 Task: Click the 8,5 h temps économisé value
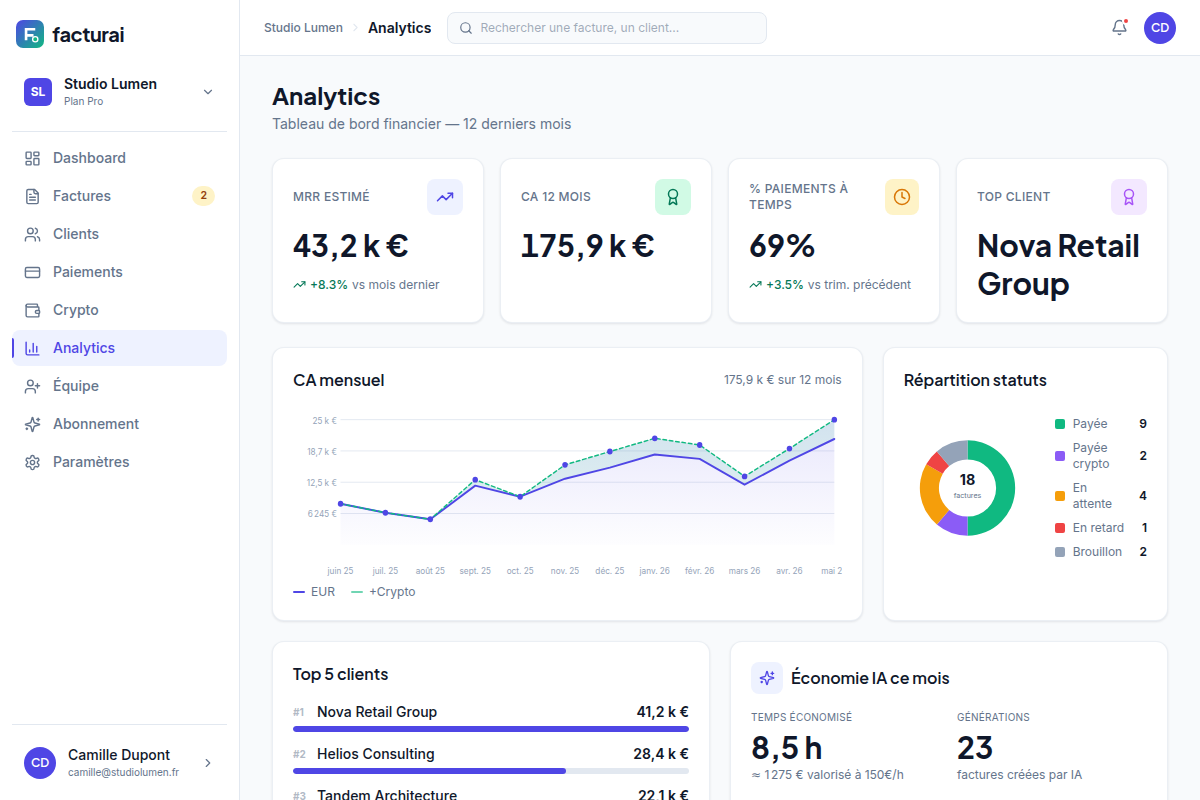(x=787, y=748)
